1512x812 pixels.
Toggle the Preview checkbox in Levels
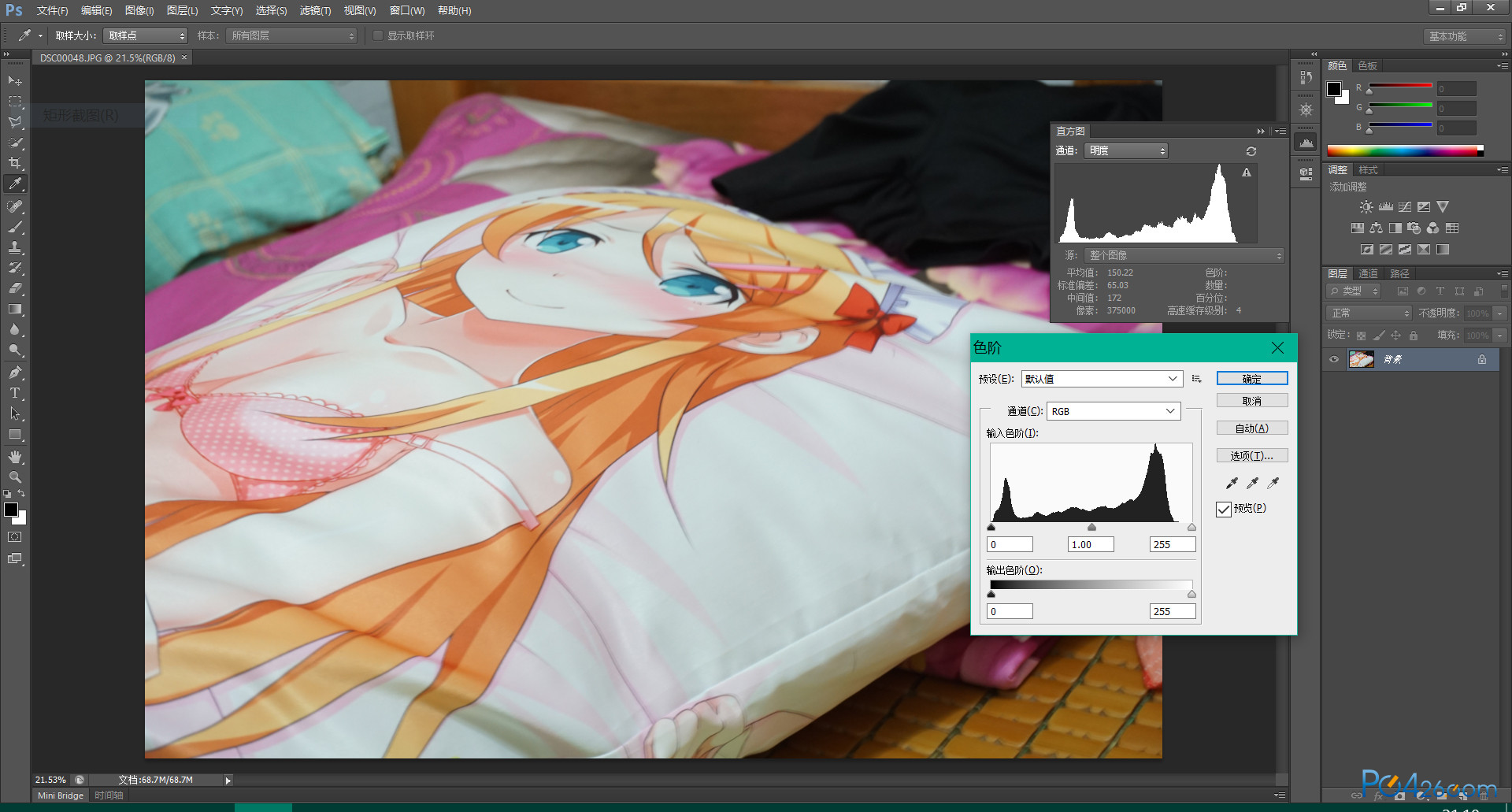coord(1224,510)
